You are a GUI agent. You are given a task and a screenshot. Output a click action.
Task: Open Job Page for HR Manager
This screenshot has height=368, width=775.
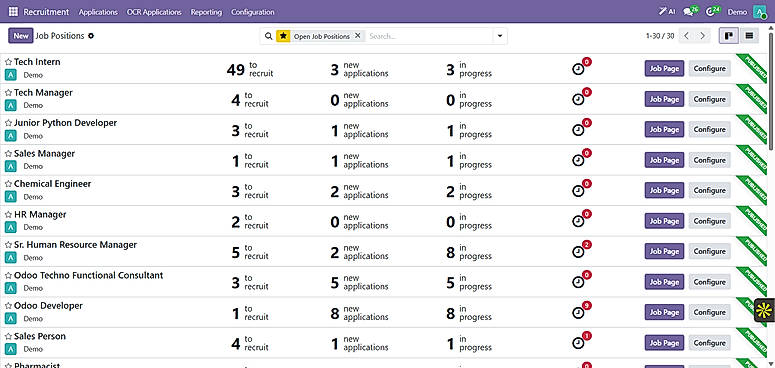664,221
